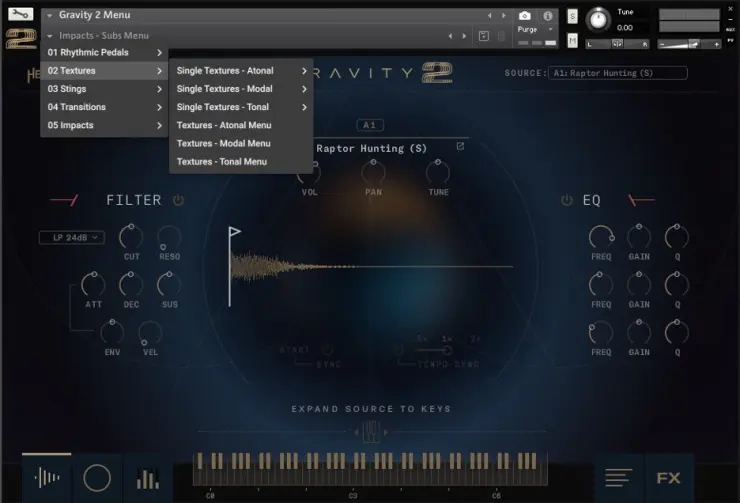Open the external browse icon beside Raptor Hunting
Viewport: 740px width, 503px height.
tap(461, 147)
